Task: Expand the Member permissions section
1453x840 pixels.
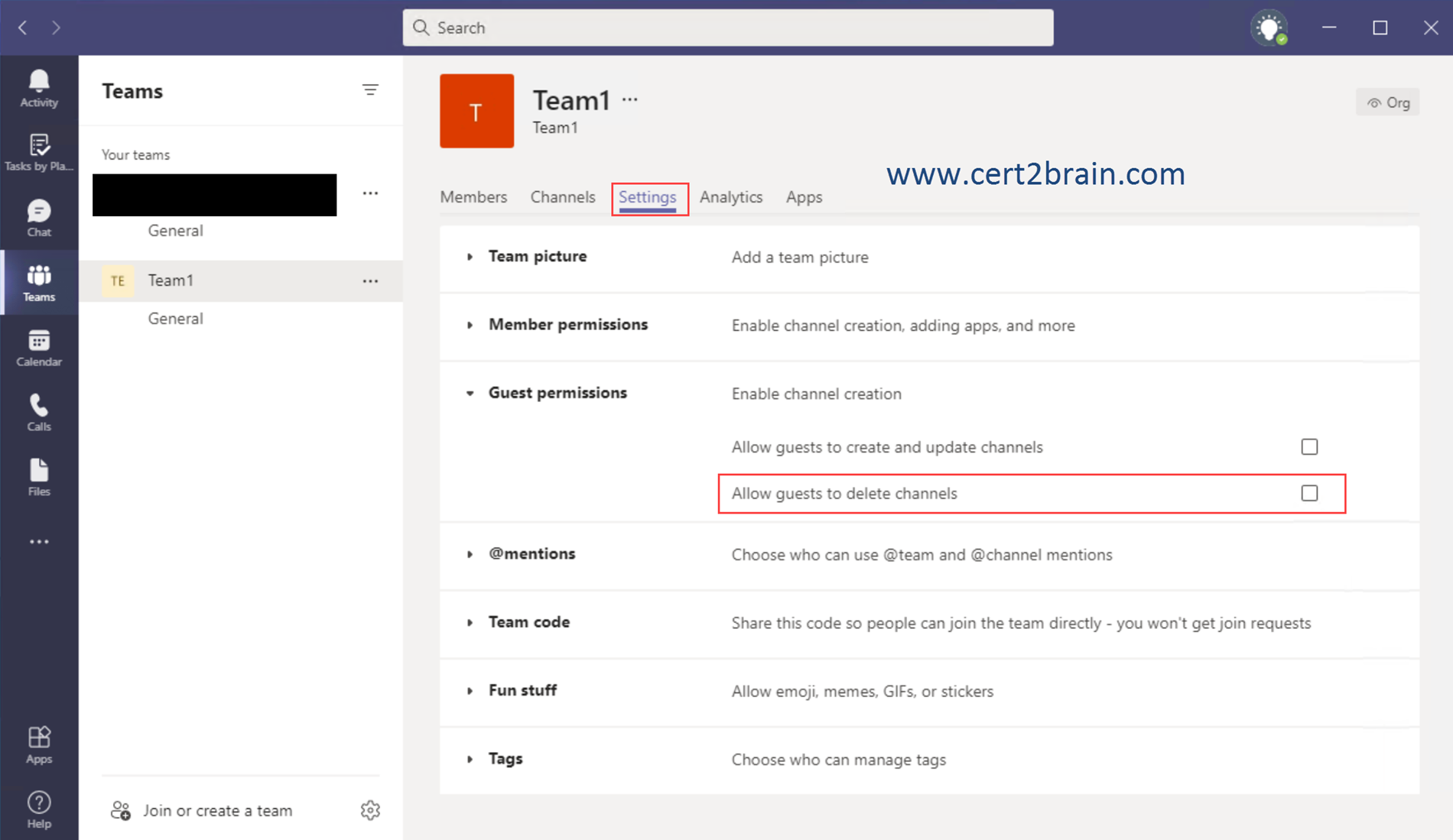Action: pyautogui.click(x=470, y=325)
